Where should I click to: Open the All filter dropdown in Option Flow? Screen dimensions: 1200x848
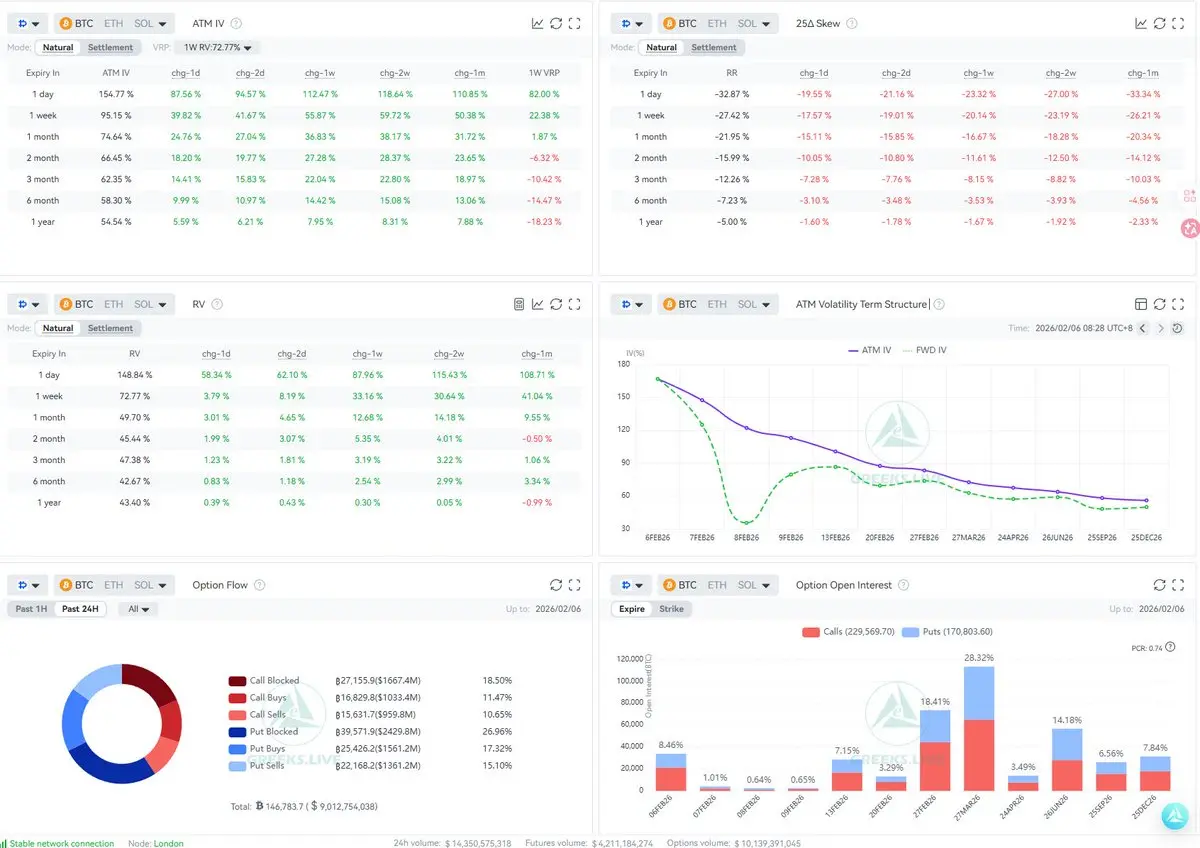click(x=138, y=609)
